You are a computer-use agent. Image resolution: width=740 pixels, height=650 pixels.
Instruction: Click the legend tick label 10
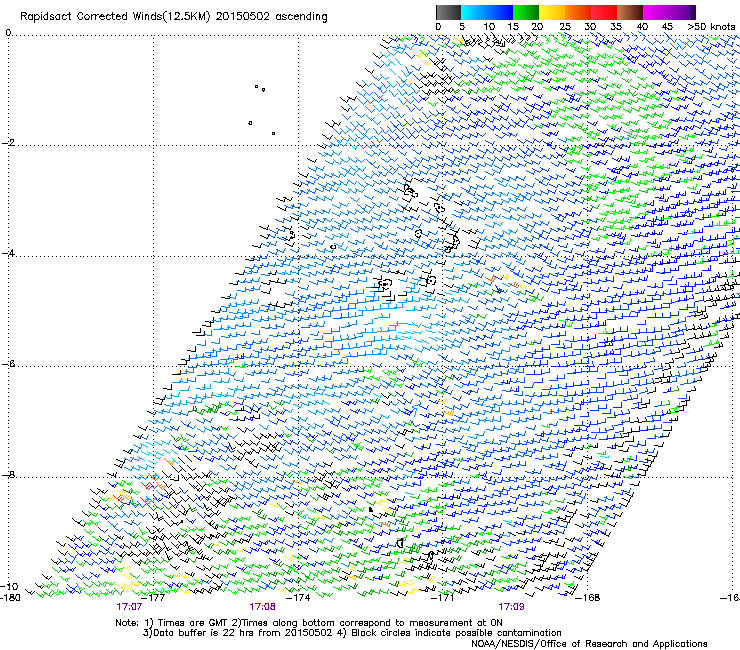pos(489,27)
